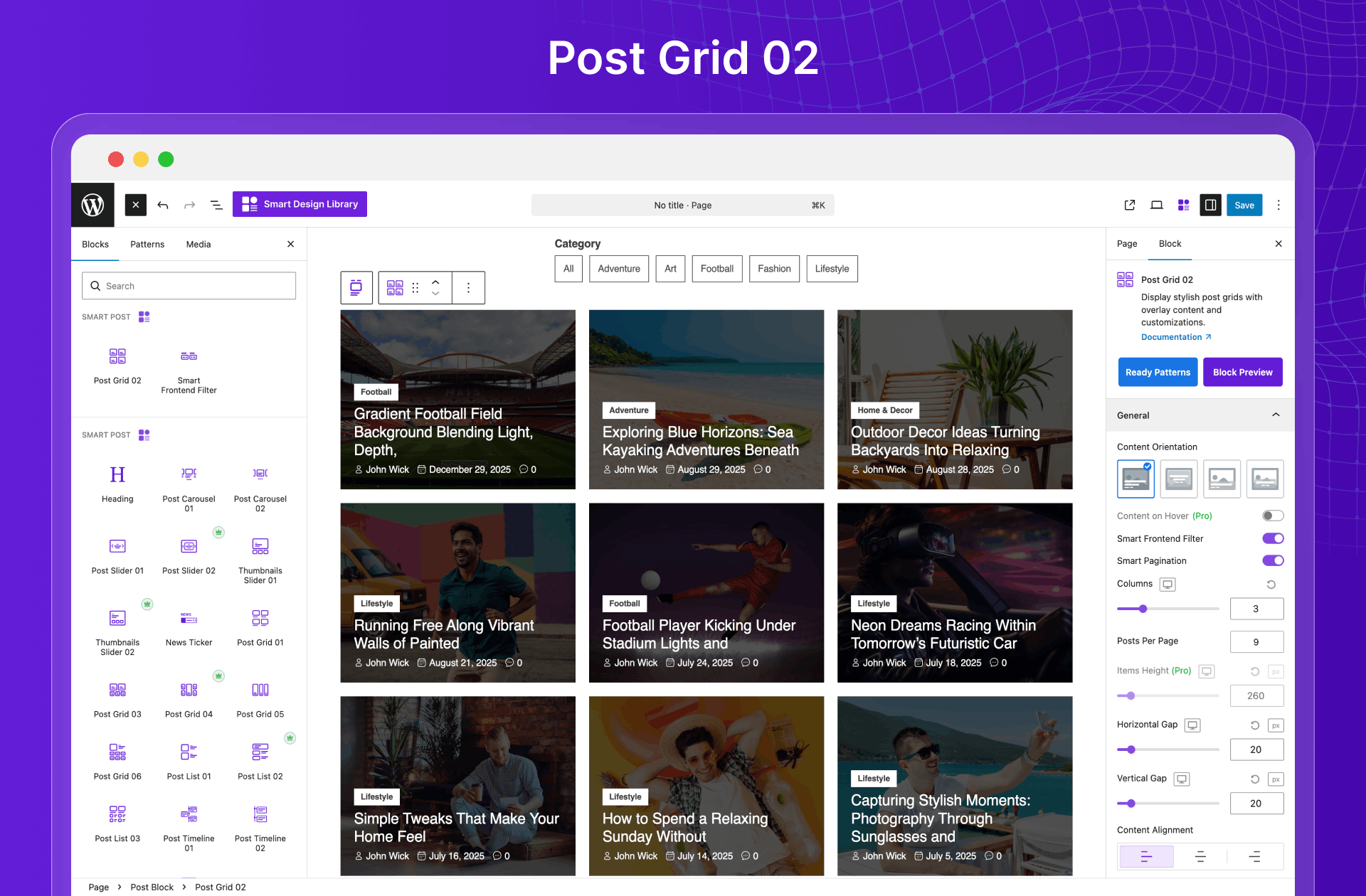Switch to the Page settings tab

[x=1126, y=243]
